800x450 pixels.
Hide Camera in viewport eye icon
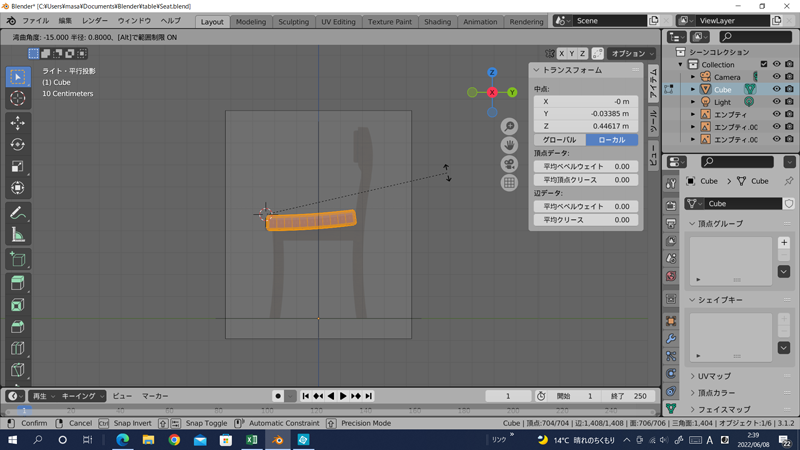777,77
